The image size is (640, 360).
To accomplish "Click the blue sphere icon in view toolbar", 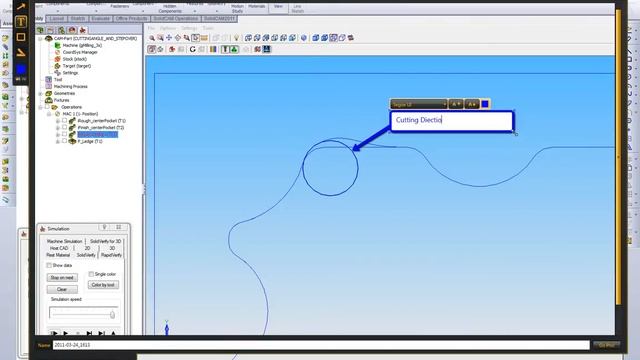I will coord(304,38).
